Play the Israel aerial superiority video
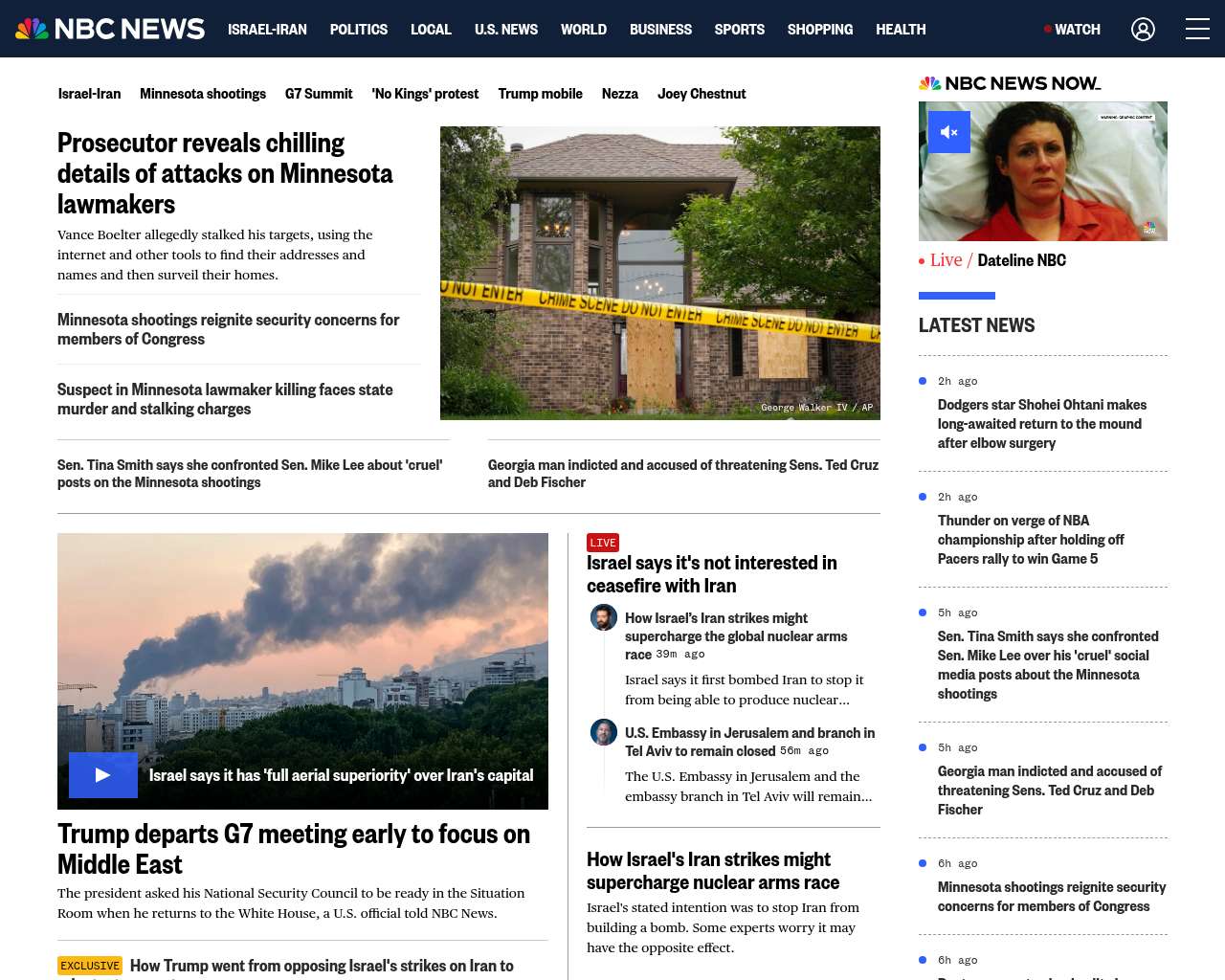 pyautogui.click(x=103, y=775)
